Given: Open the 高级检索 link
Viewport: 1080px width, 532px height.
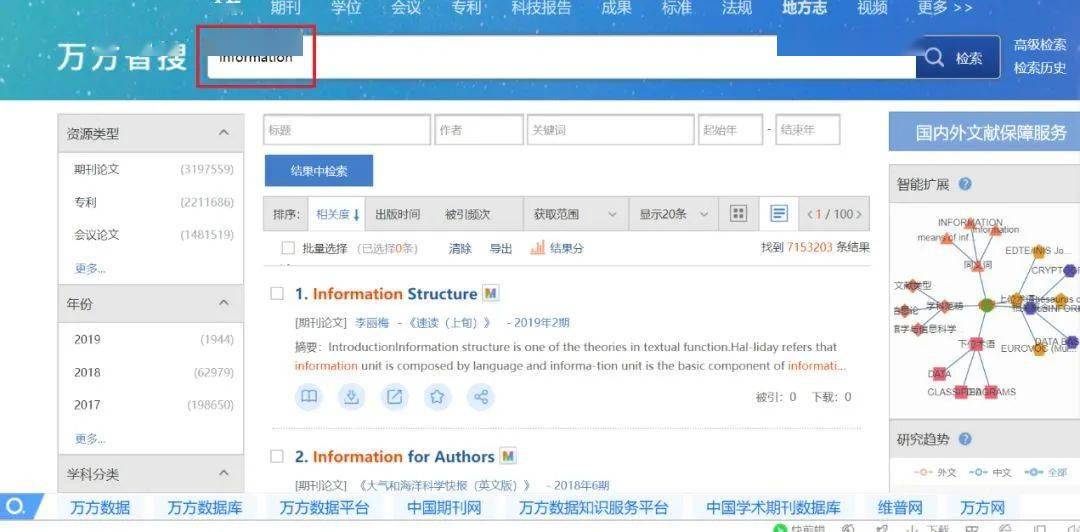Looking at the screenshot, I should click(1039, 45).
